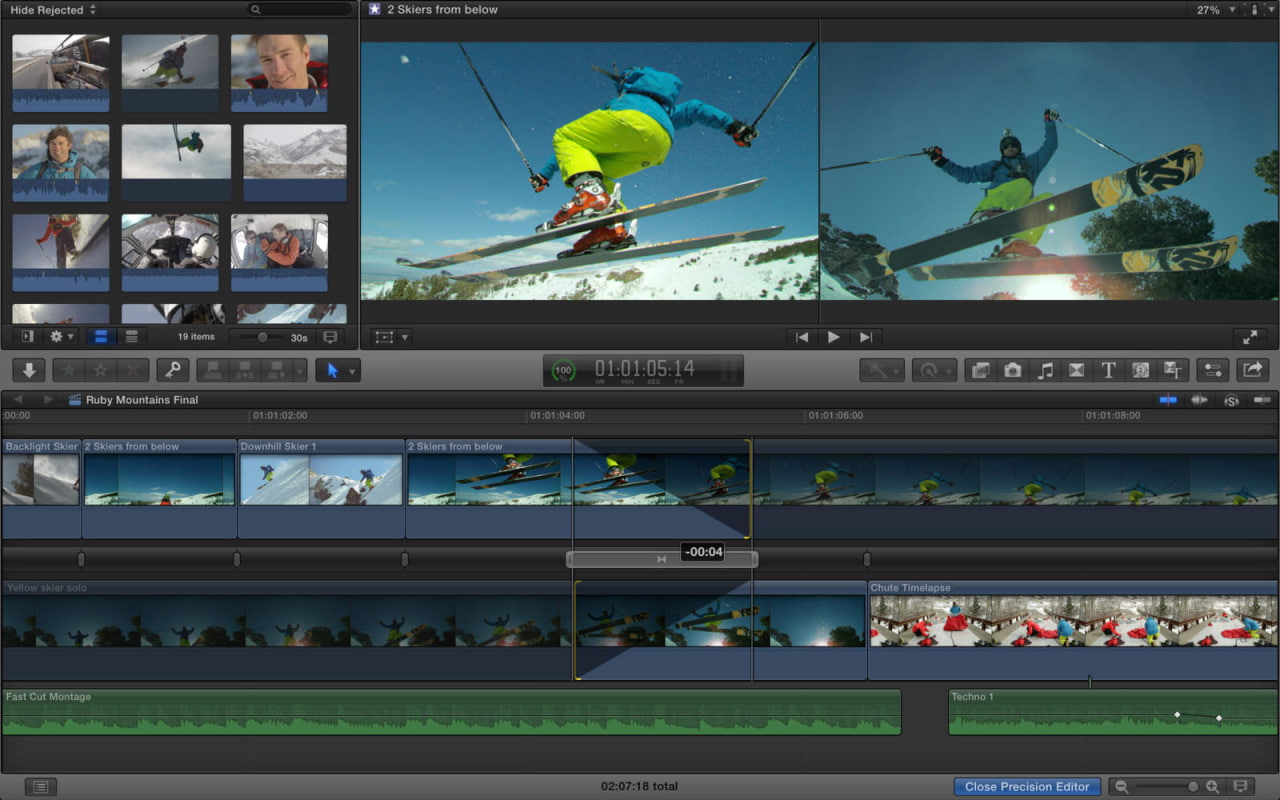The image size is (1280, 800).
Task: Select the Arrow selection tool
Action: point(333,370)
